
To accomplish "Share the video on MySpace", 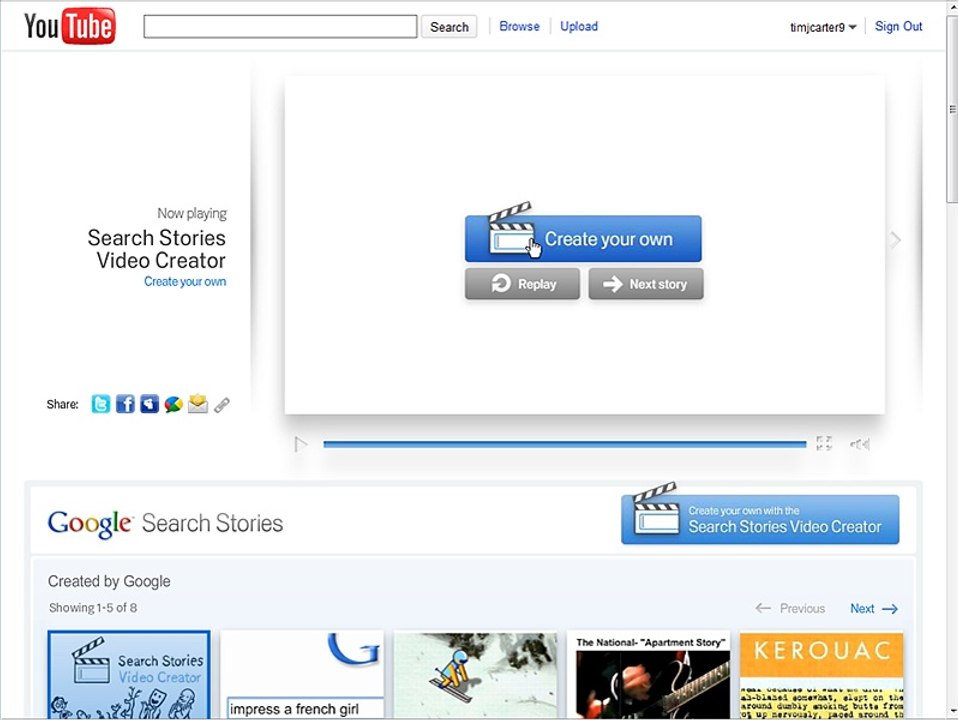I will coord(149,404).
